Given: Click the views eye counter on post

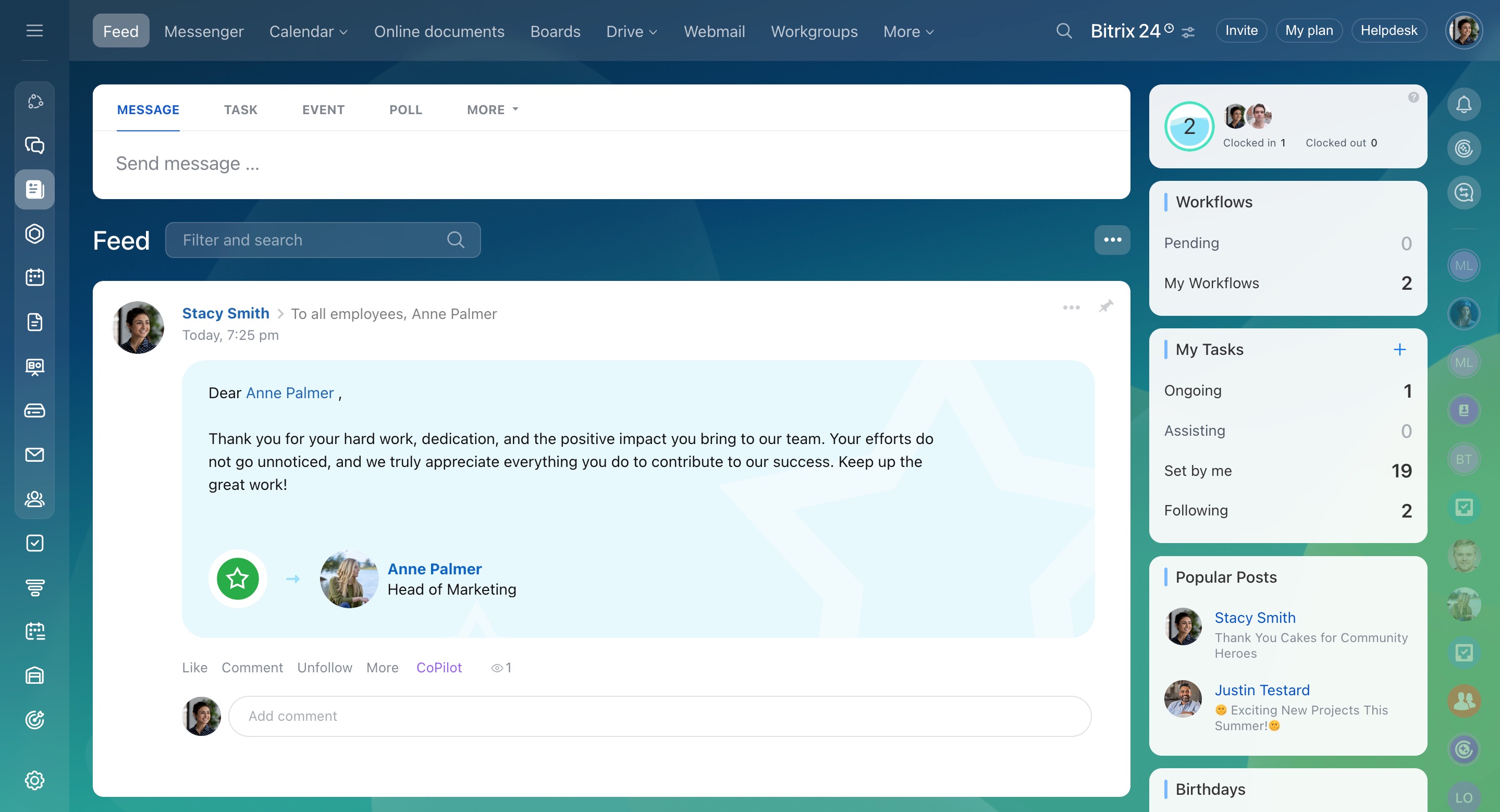Looking at the screenshot, I should 501,668.
